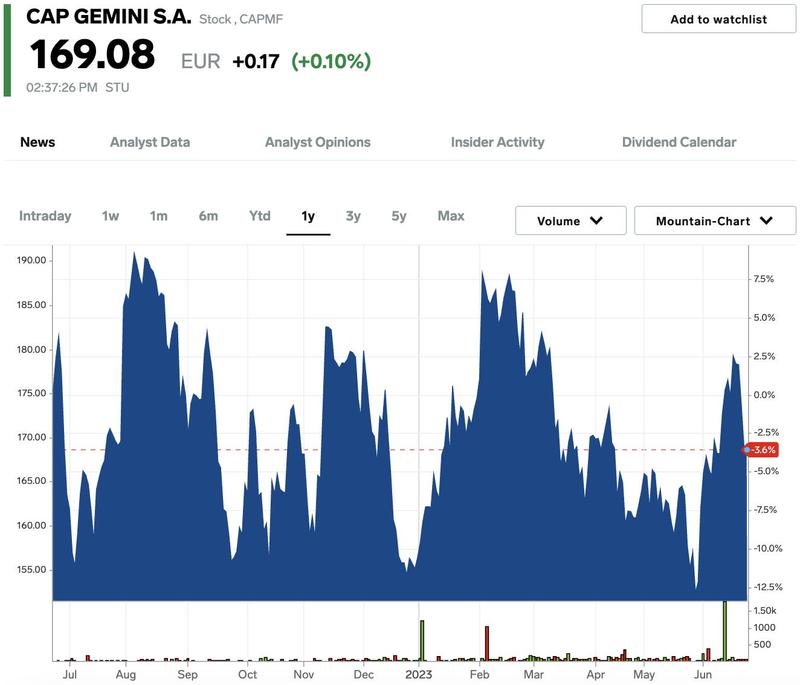Click the tallest green volume bar in June
This screenshot has height=685, width=800.
(724, 631)
